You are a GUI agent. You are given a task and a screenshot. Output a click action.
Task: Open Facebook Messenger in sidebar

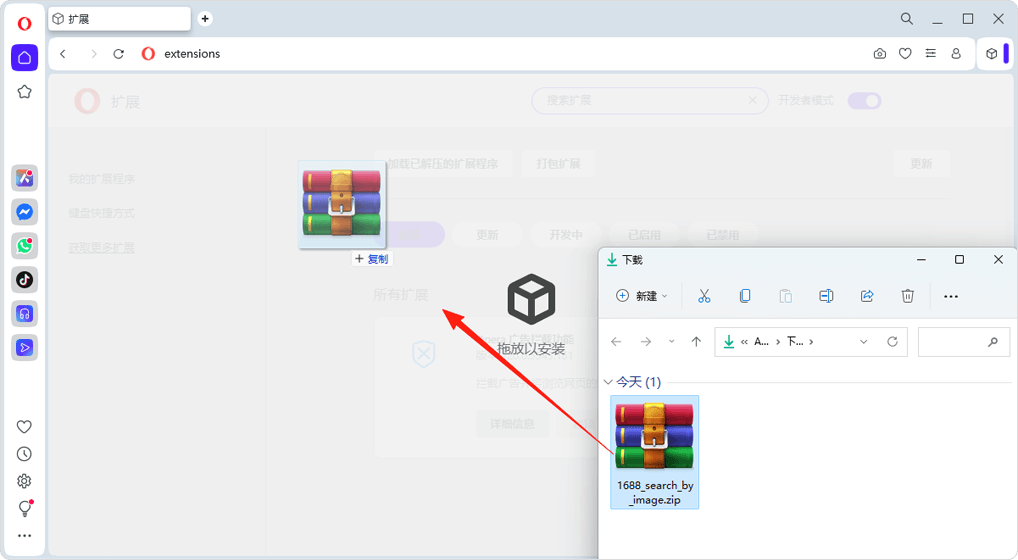point(24,212)
